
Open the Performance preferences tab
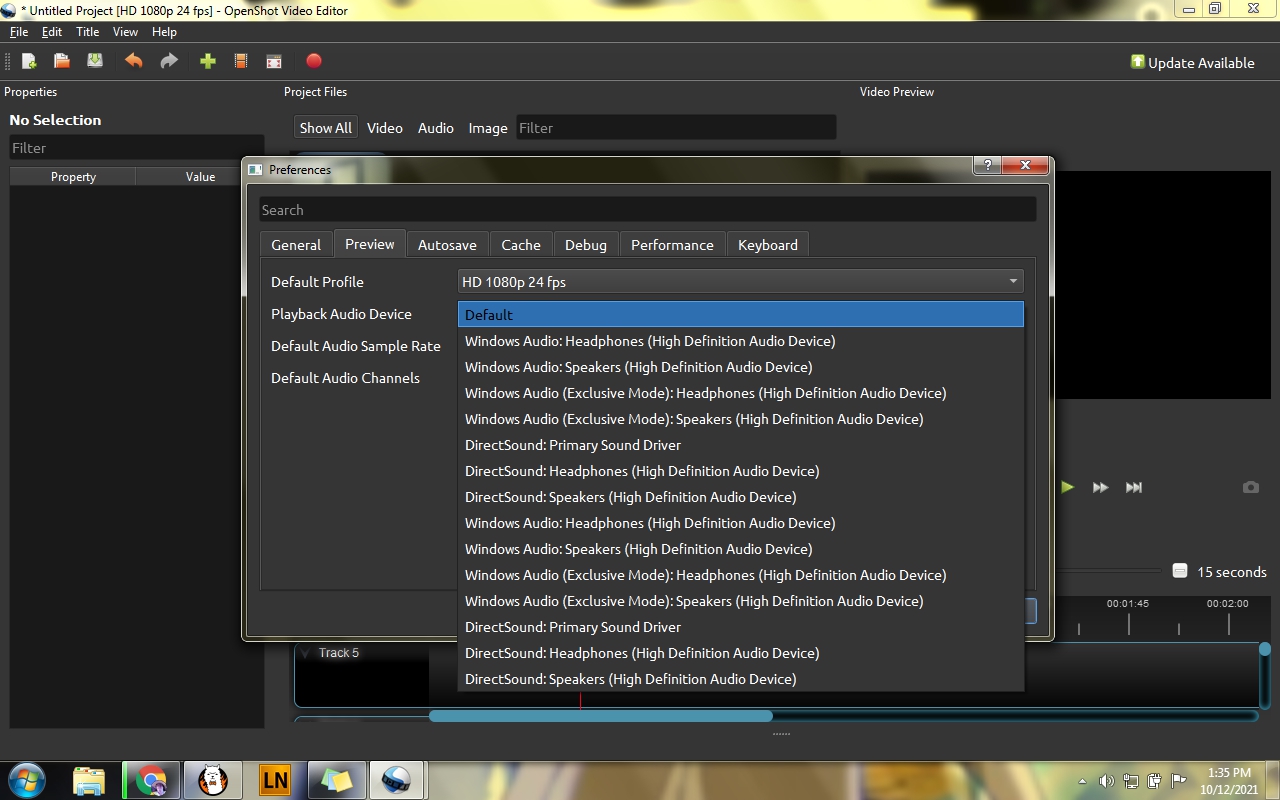(x=672, y=244)
